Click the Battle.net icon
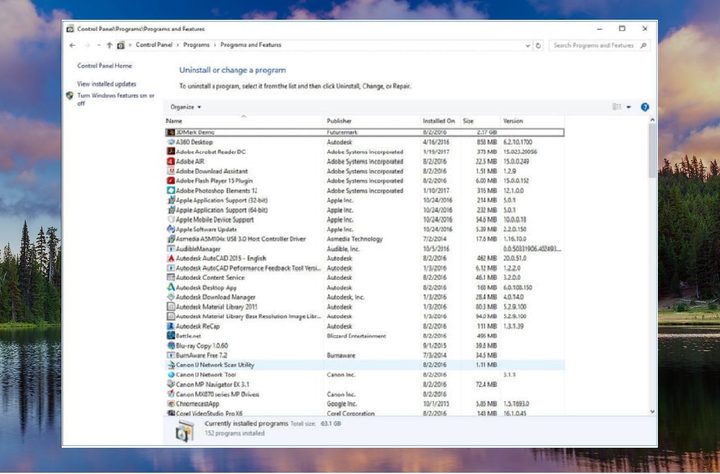The width and height of the screenshot is (720, 474). pos(171,336)
